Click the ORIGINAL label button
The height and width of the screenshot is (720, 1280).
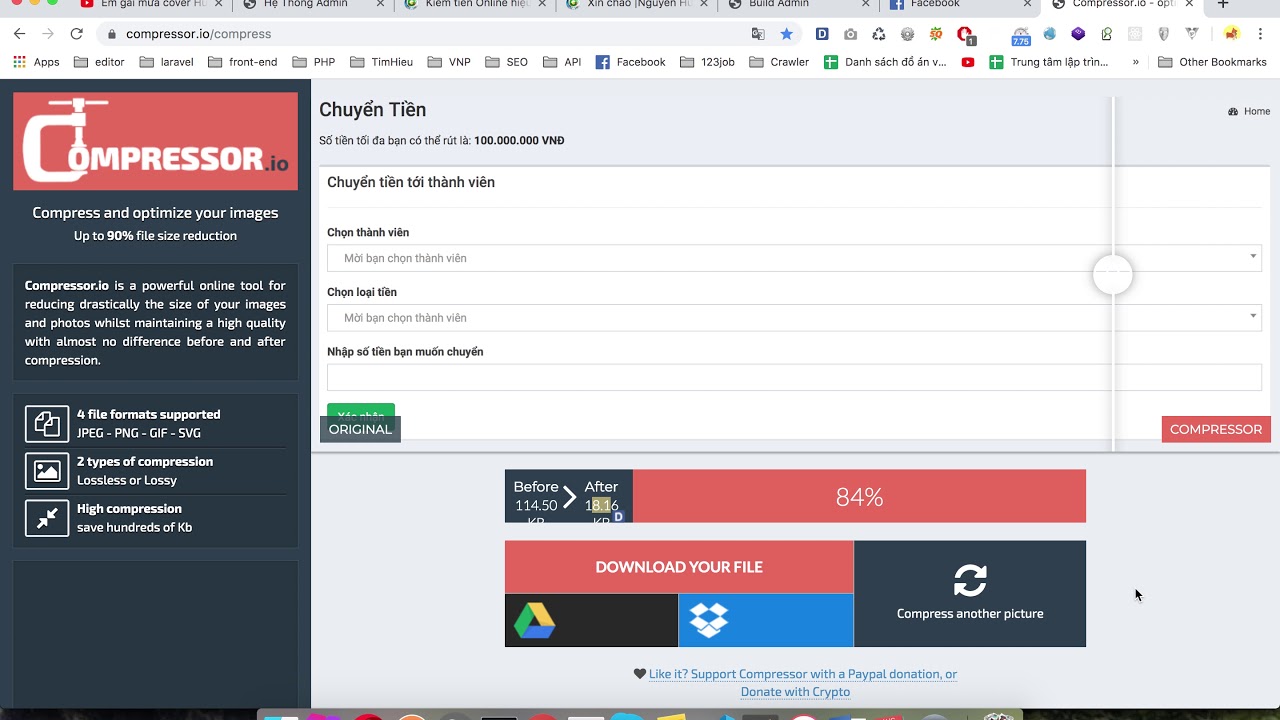[360, 429]
